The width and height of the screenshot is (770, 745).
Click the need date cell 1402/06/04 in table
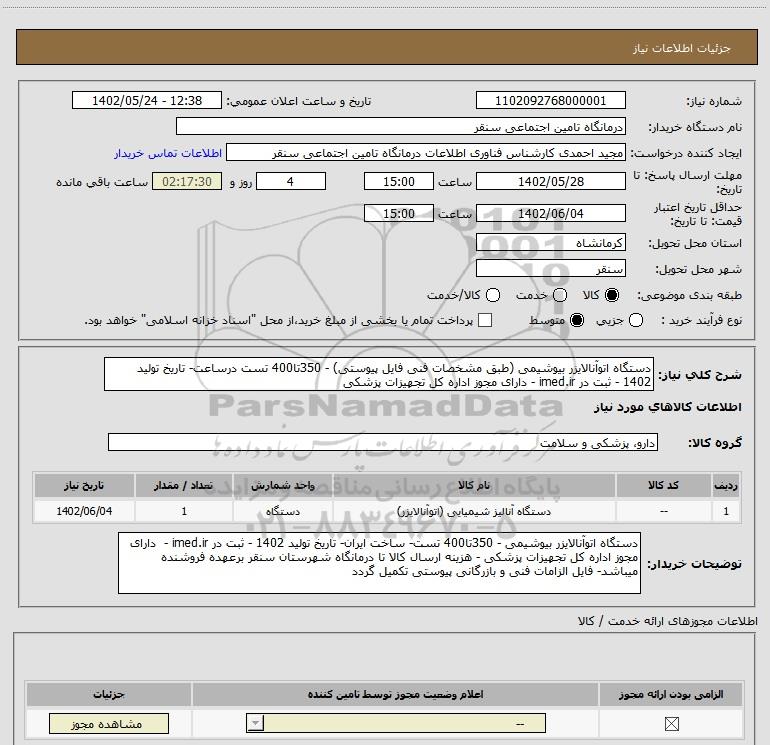(84, 511)
